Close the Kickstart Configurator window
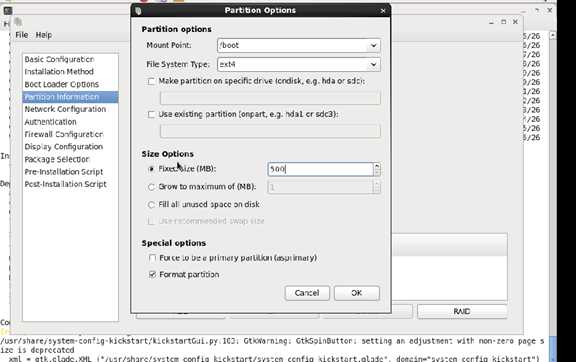The image size is (576, 362). point(515,22)
